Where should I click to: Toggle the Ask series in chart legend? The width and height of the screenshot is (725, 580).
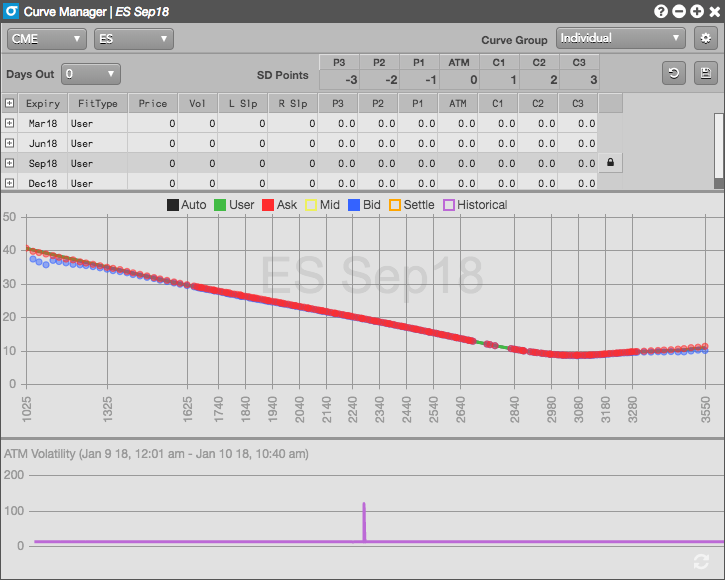[x=279, y=205]
